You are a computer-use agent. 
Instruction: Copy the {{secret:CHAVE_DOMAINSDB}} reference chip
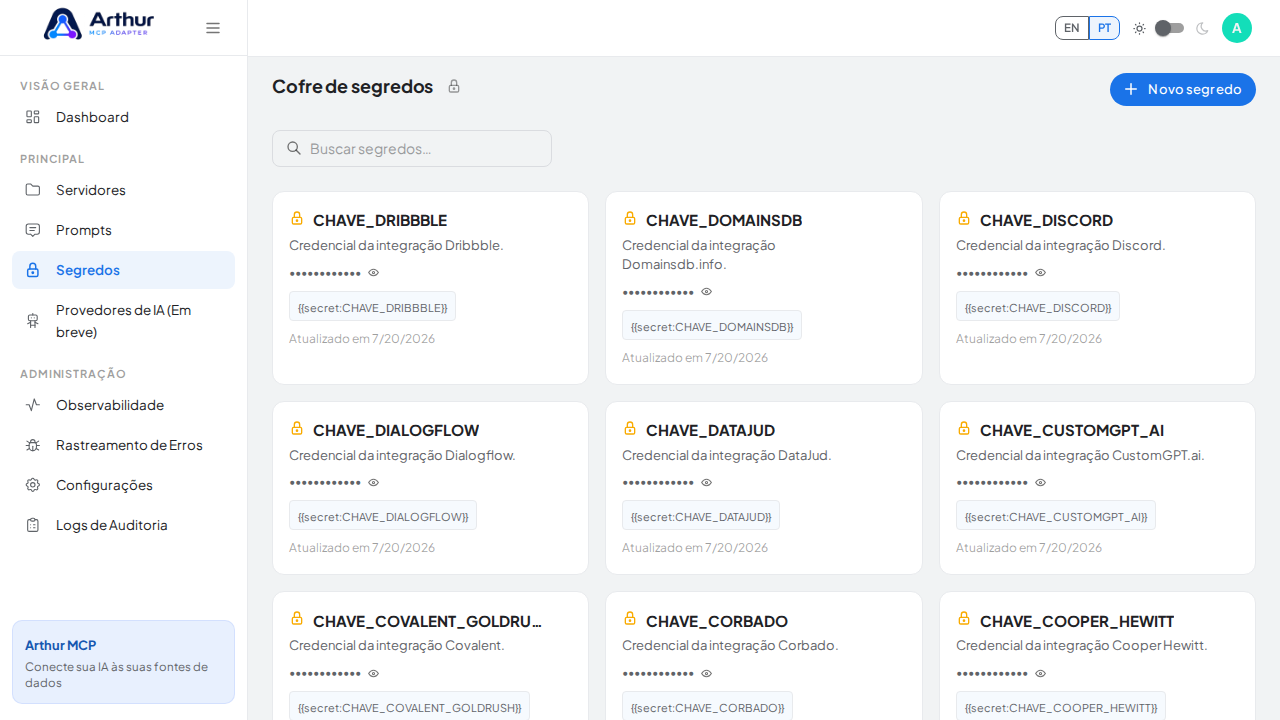[712, 326]
